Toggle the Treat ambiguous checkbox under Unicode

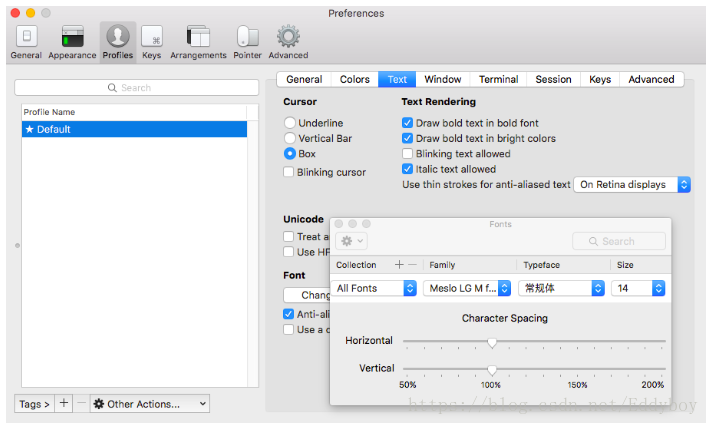[288, 236]
